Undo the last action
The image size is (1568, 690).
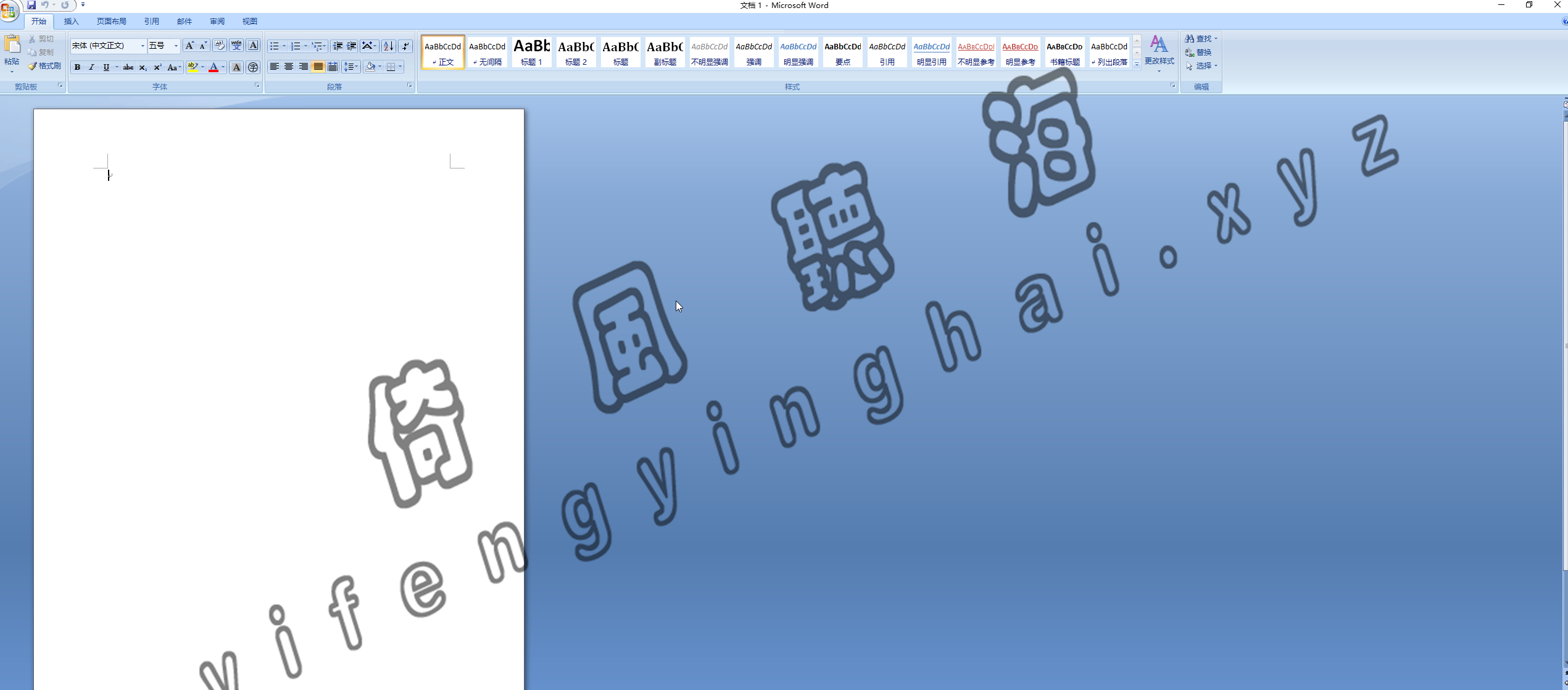coord(44,5)
